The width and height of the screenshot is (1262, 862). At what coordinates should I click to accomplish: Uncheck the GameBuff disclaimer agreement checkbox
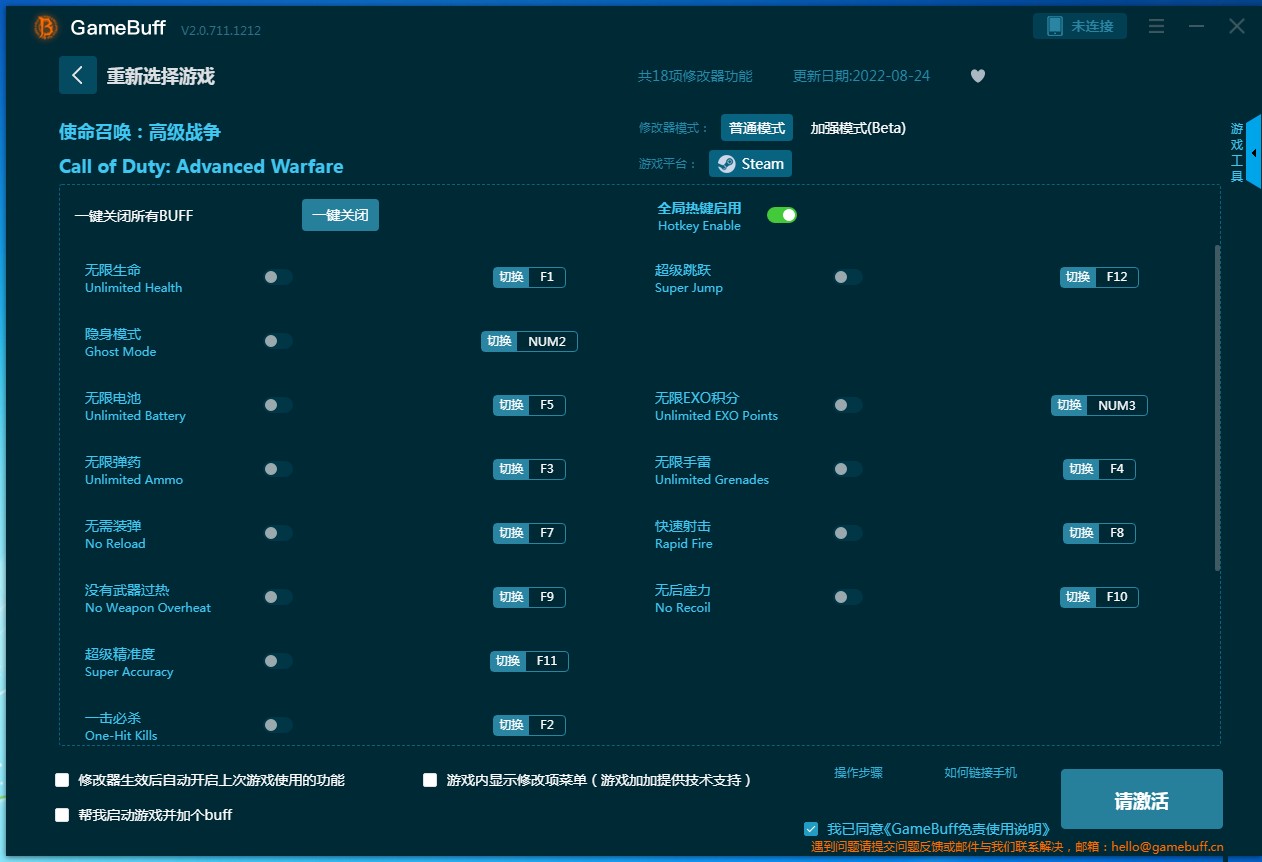811,829
